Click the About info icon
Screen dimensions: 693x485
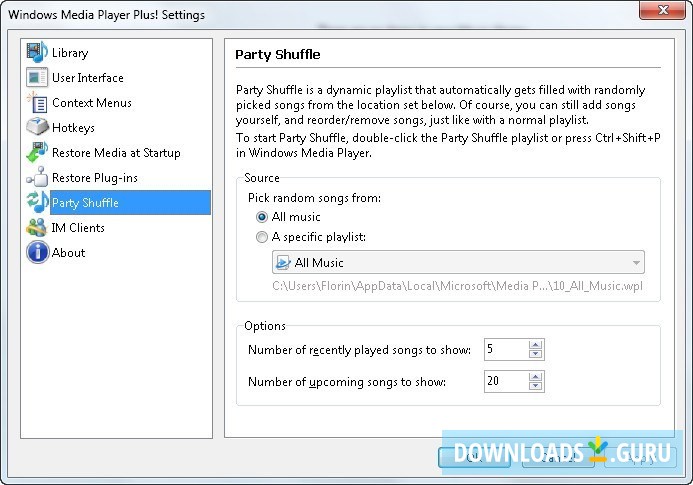tap(37, 252)
